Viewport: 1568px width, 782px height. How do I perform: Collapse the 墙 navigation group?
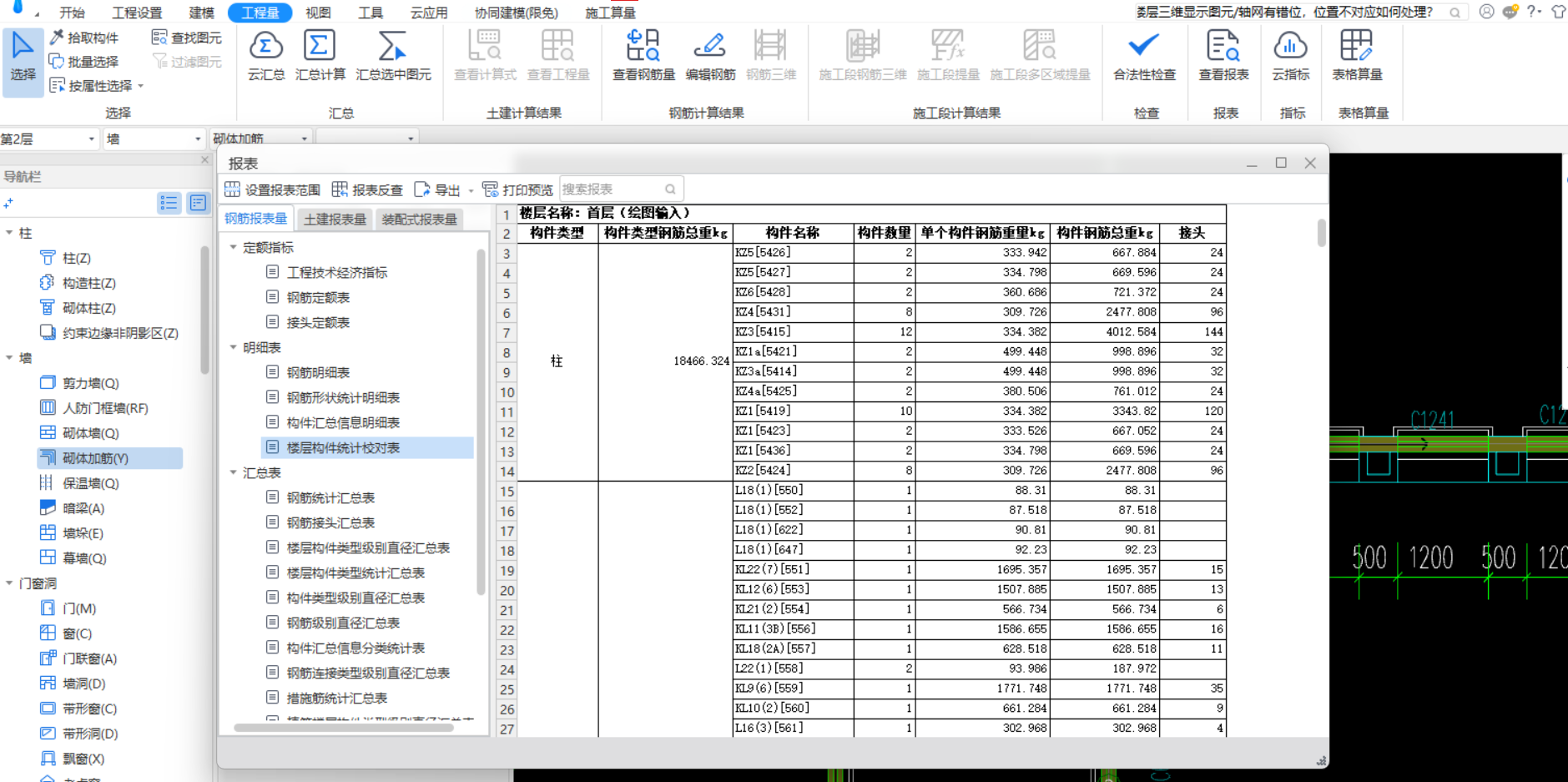point(9,358)
